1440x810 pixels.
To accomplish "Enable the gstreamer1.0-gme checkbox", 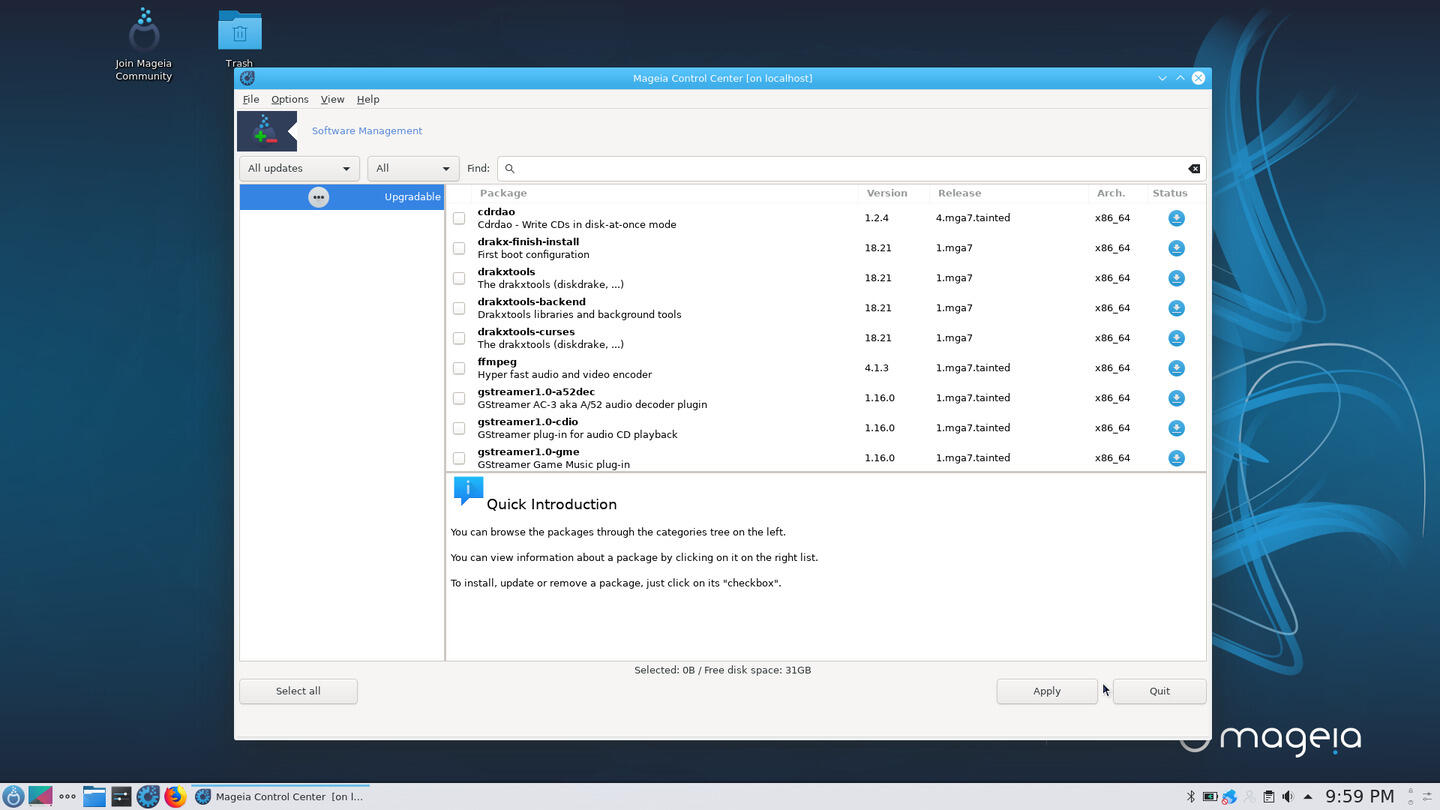I will 459,458.
